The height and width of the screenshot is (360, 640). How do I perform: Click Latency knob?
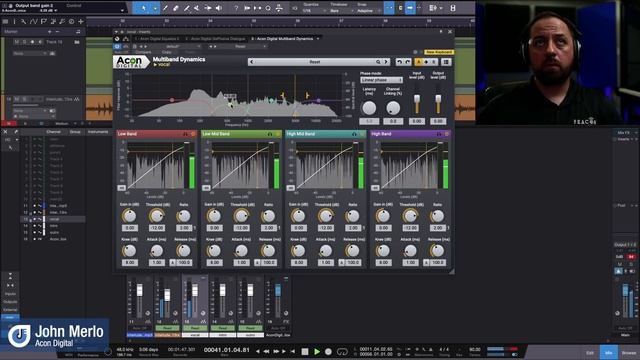coord(369,108)
